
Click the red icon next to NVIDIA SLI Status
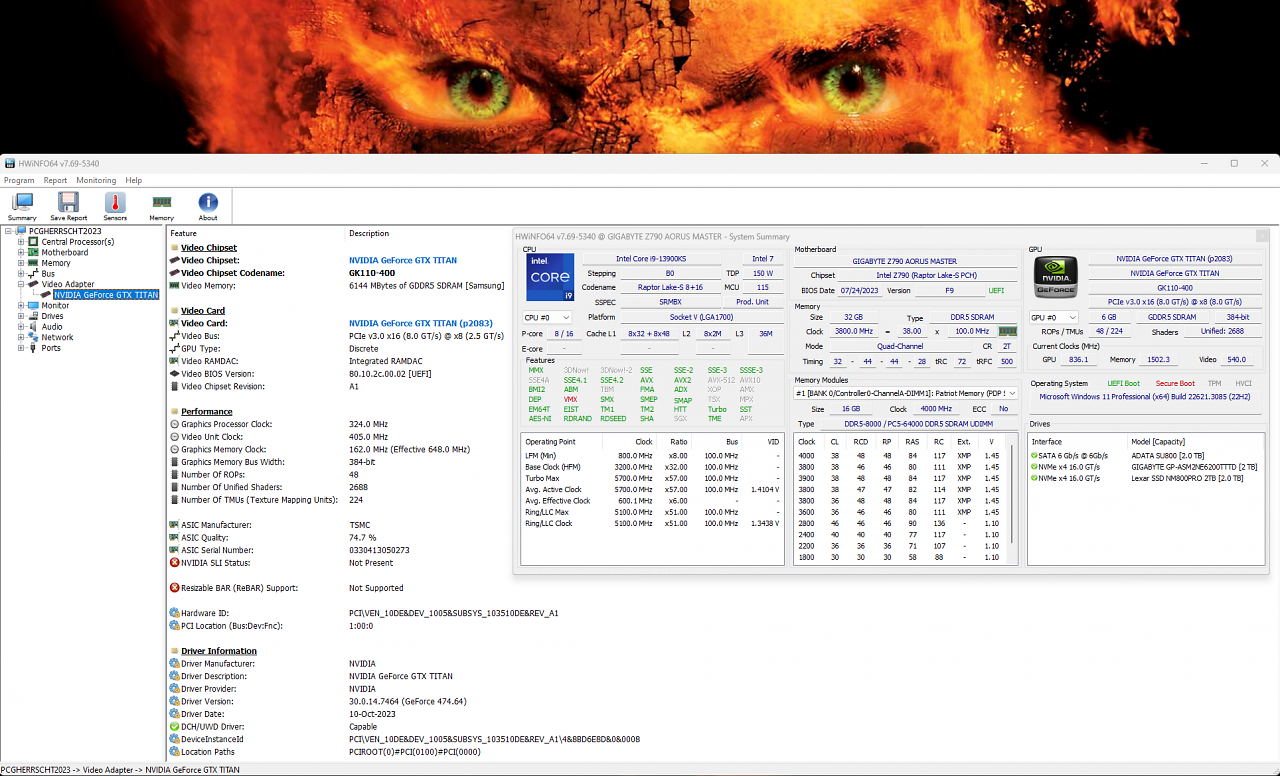pos(174,562)
